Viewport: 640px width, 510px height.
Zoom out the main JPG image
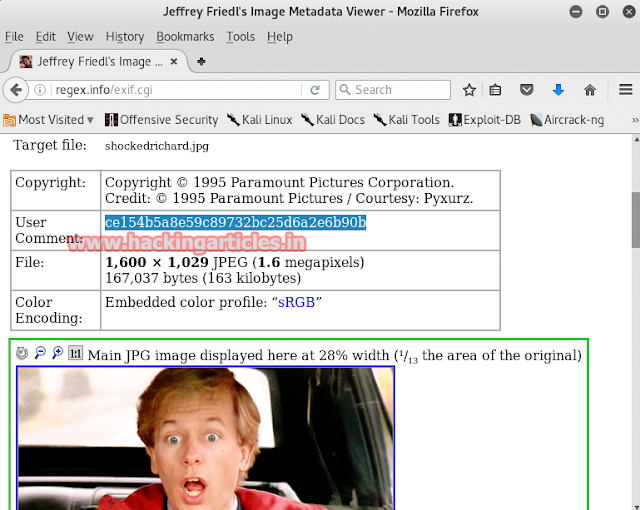click(x=40, y=353)
